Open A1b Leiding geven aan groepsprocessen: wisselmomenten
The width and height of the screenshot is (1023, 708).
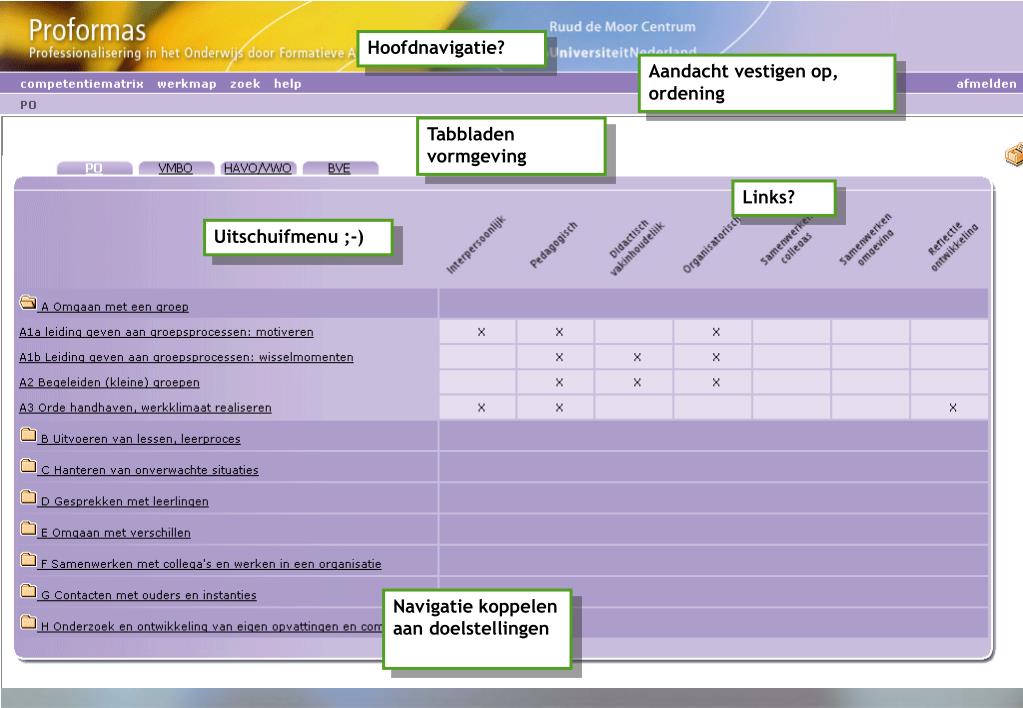(186, 358)
